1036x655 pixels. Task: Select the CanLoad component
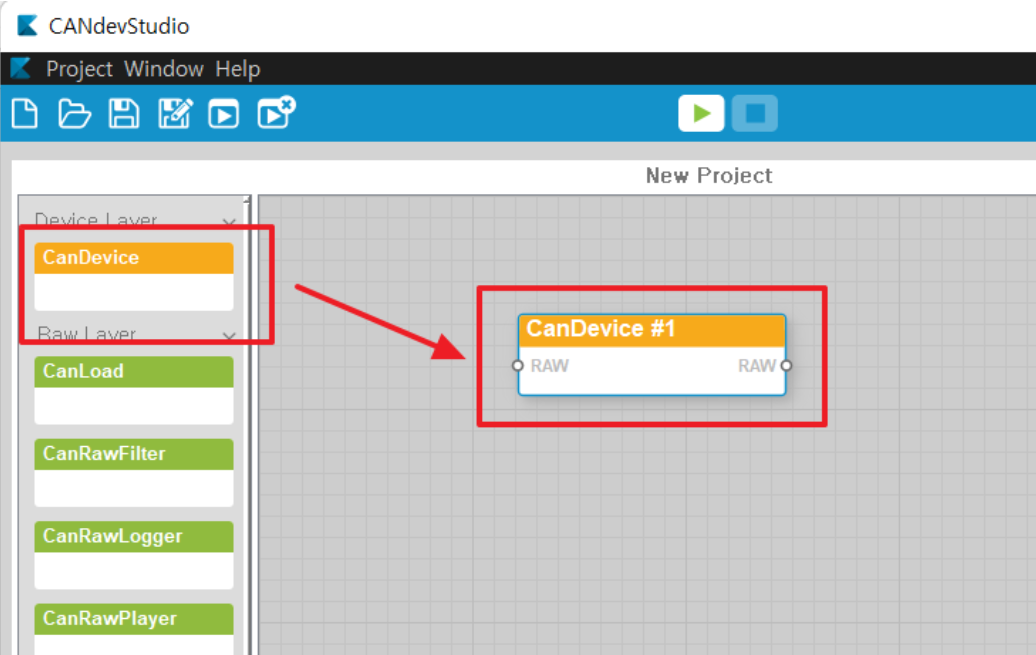pos(134,372)
